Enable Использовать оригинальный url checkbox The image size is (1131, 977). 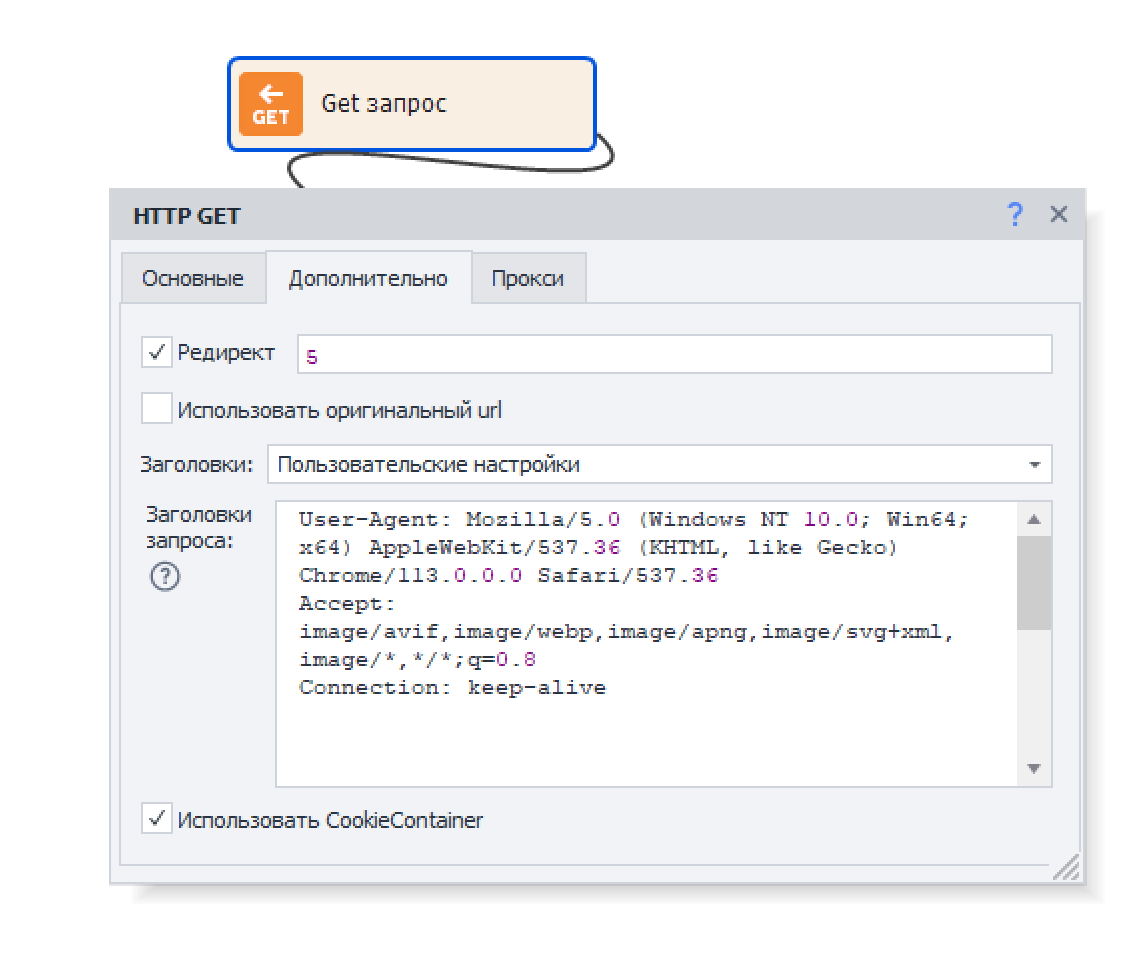157,409
